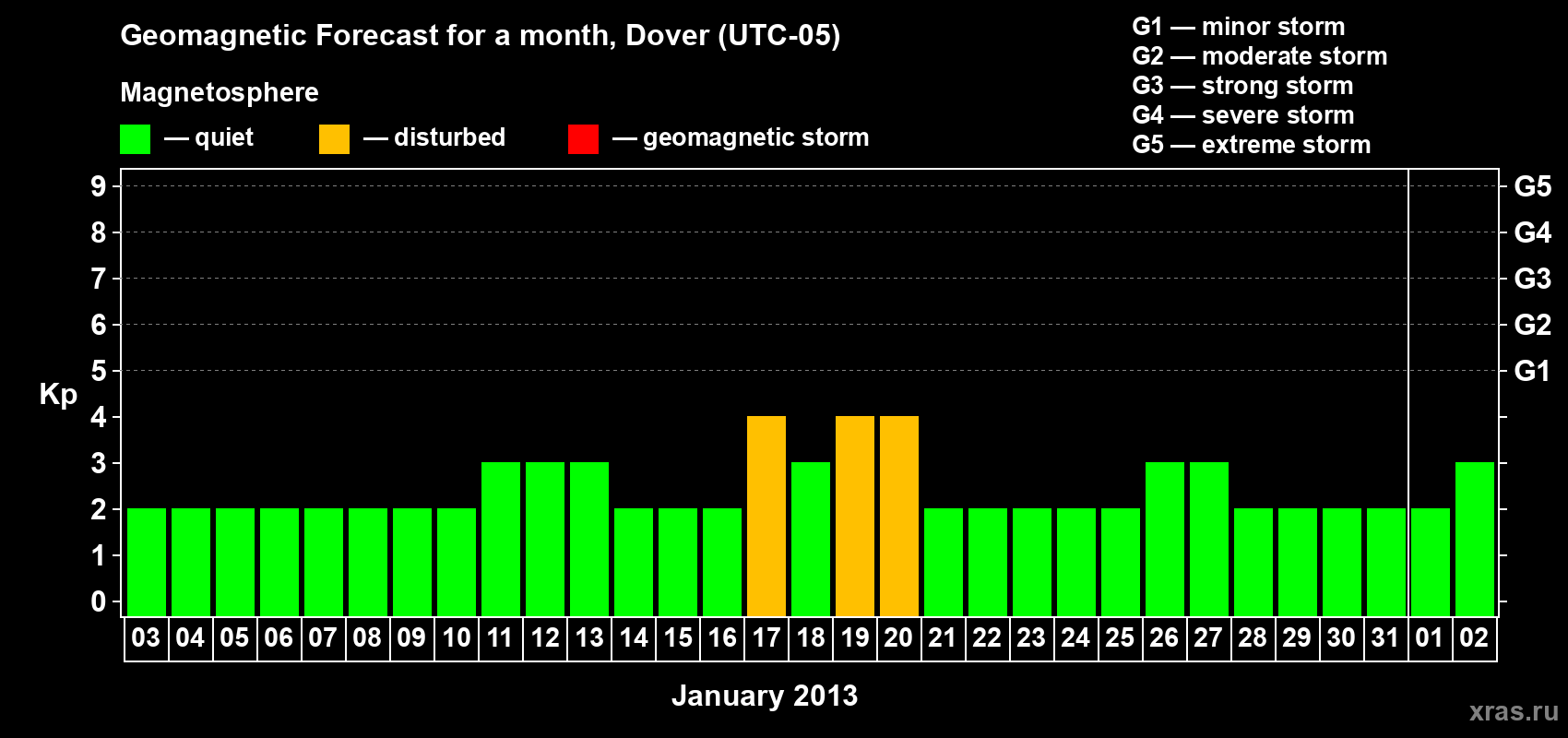Click the G1 label on the right axis
Image resolution: width=1568 pixels, height=738 pixels.
coord(1533,371)
